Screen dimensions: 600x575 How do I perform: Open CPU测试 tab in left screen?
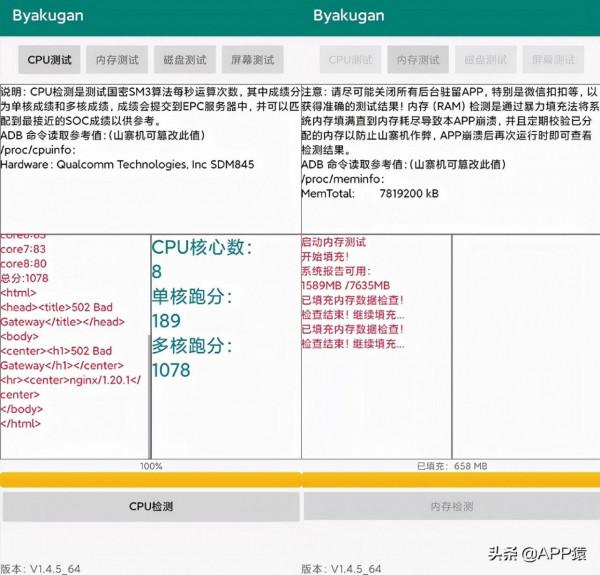tap(49, 60)
